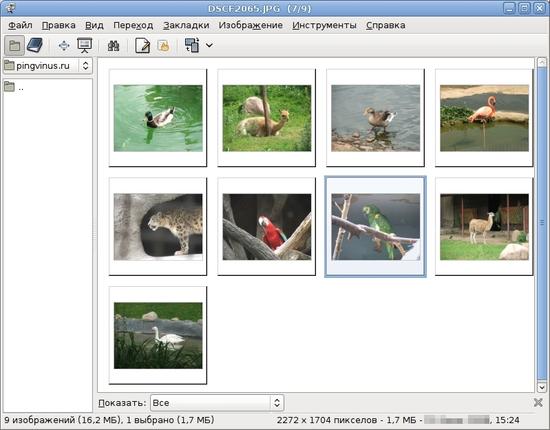The image size is (550, 430).
Task: Select the mallard duck thumbnail
Action: pyautogui.click(x=158, y=118)
